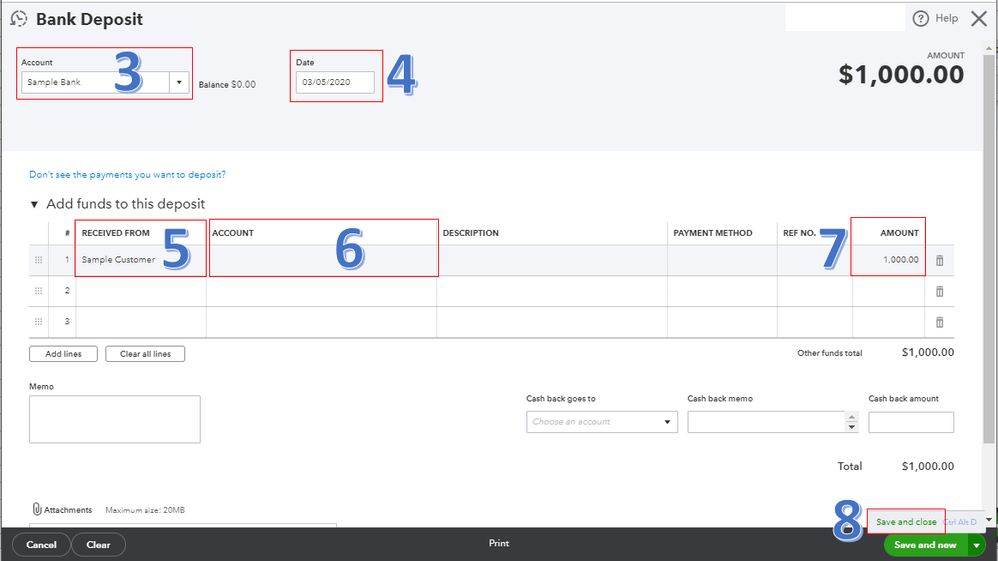Click Received From cell in row 2
Image resolution: width=998 pixels, height=561 pixels.
[x=141, y=291]
